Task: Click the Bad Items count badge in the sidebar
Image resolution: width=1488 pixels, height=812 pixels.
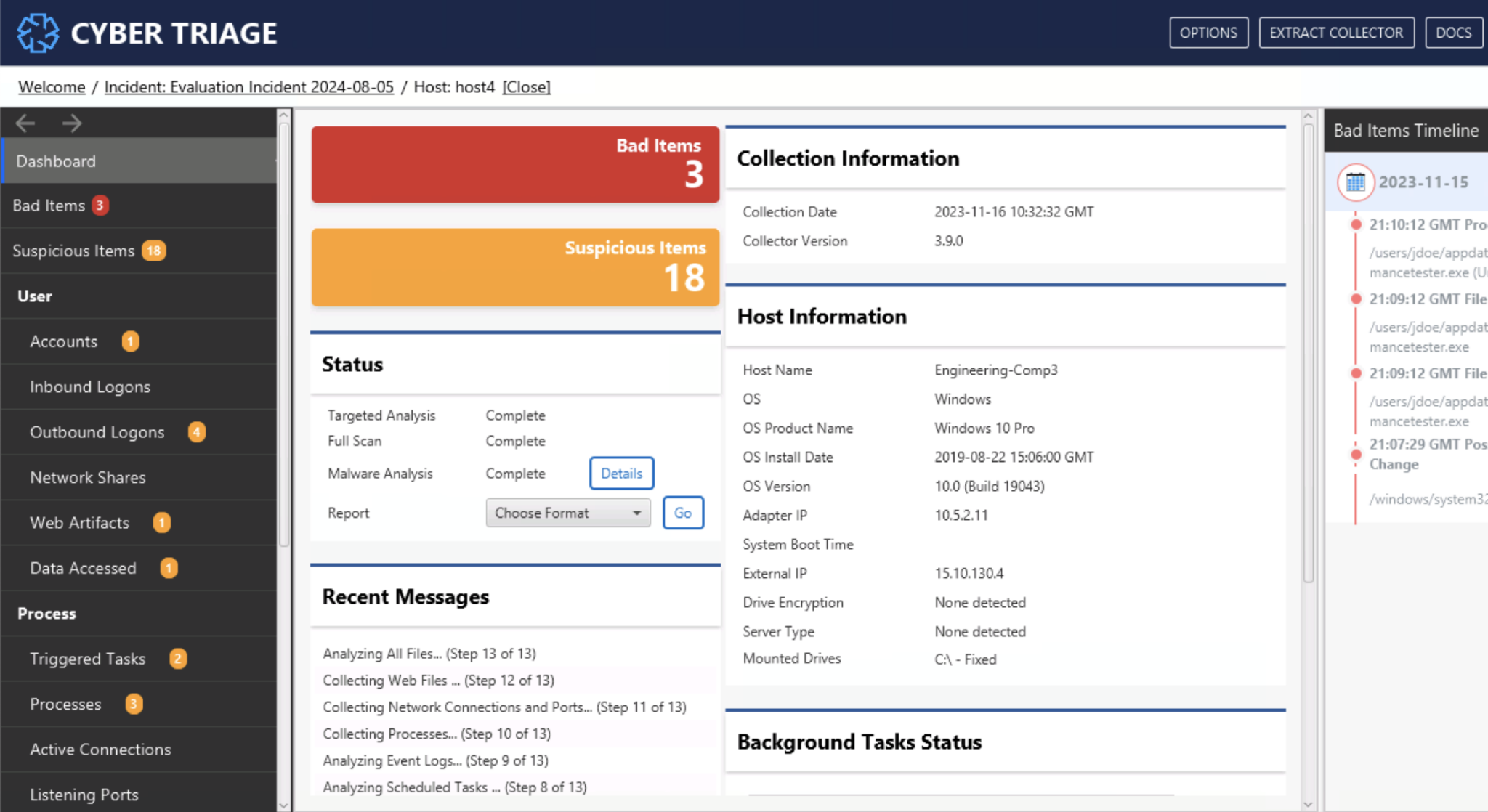Action: [x=100, y=206]
